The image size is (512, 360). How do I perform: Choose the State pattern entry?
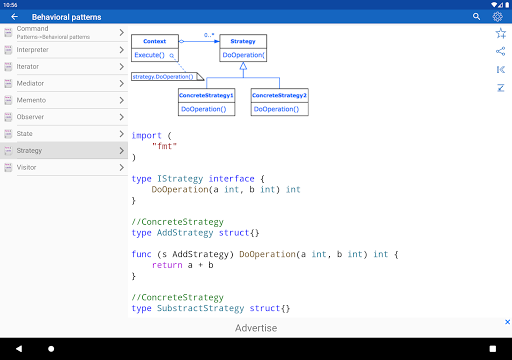pyautogui.click(x=64, y=134)
